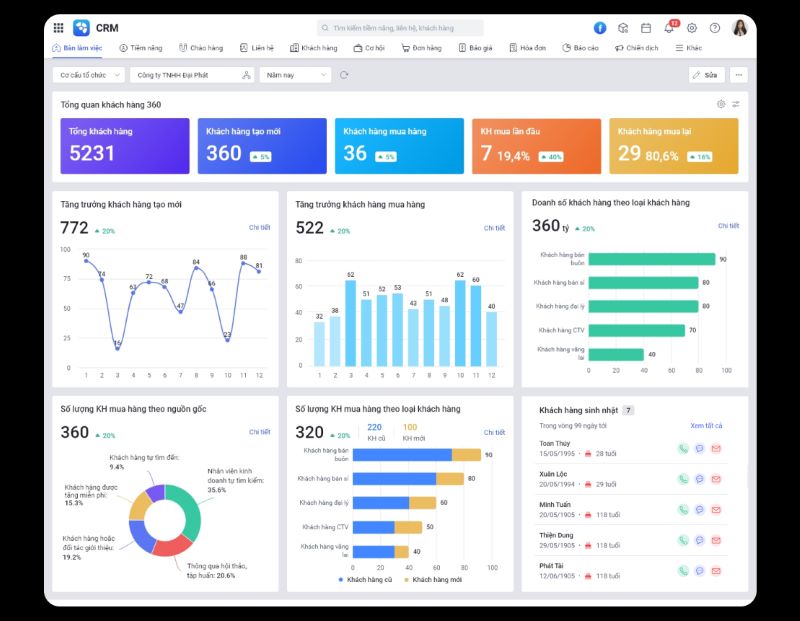Open the help question mark icon
The height and width of the screenshot is (621, 800).
click(x=716, y=28)
